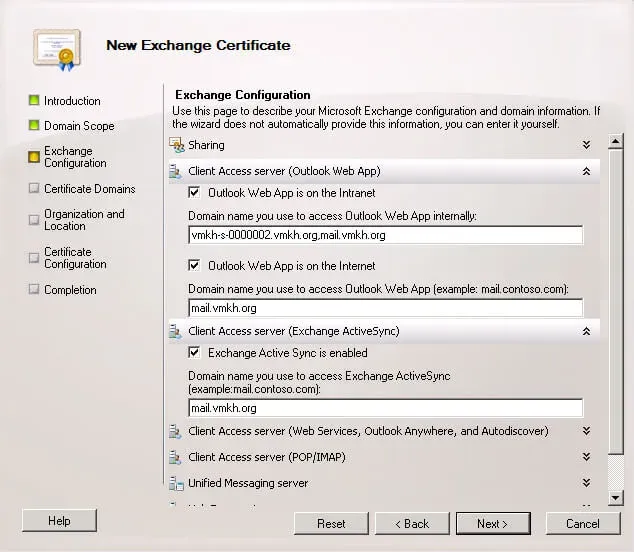Click the Sharing section header text
The image size is (634, 552).
[x=206, y=145]
